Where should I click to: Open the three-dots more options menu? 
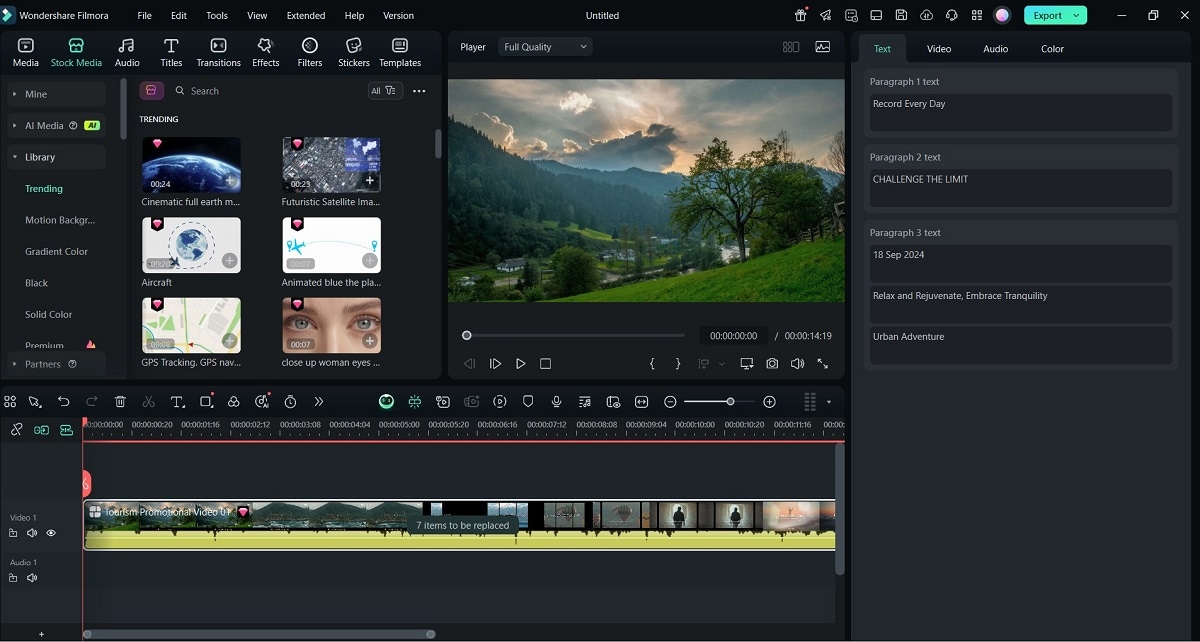pos(419,91)
